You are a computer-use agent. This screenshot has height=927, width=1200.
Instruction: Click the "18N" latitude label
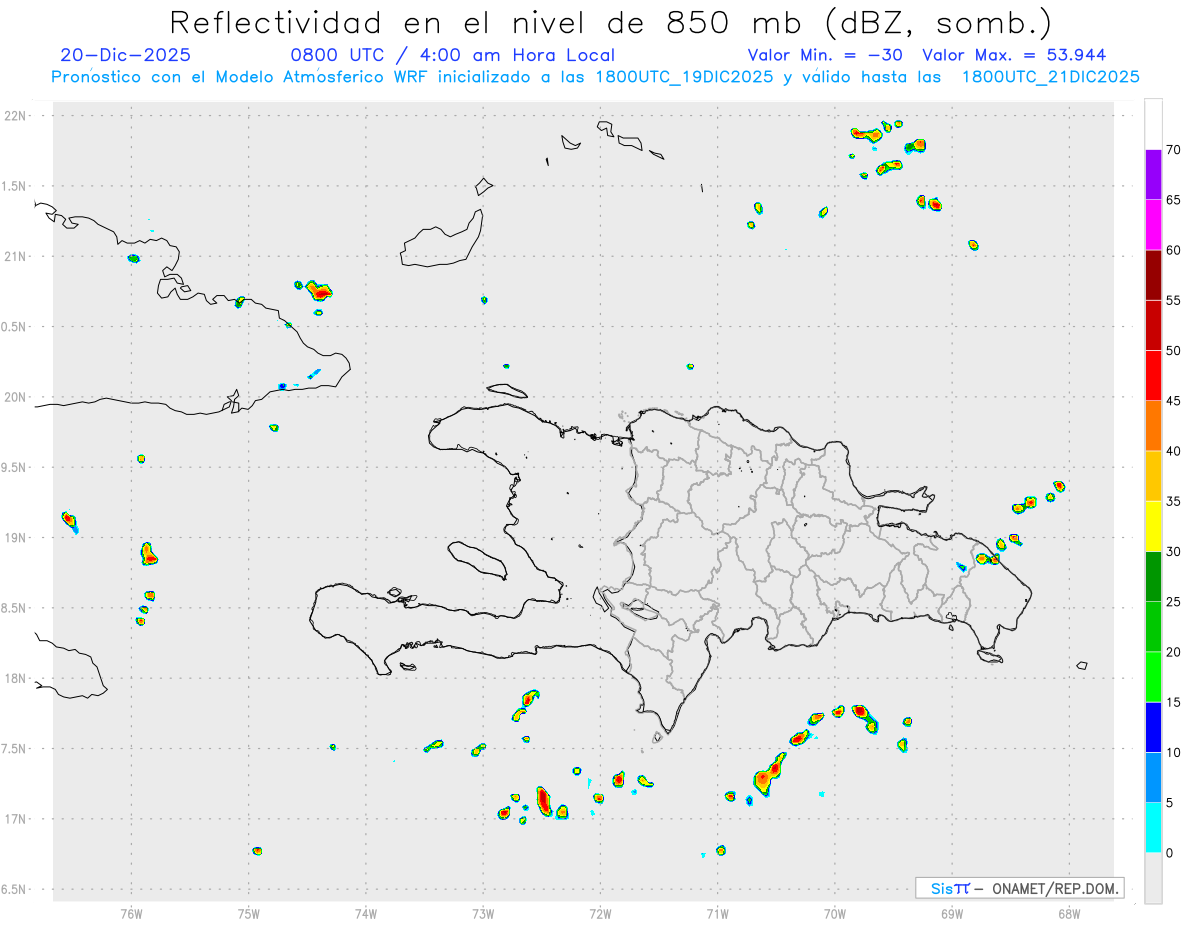[17, 678]
